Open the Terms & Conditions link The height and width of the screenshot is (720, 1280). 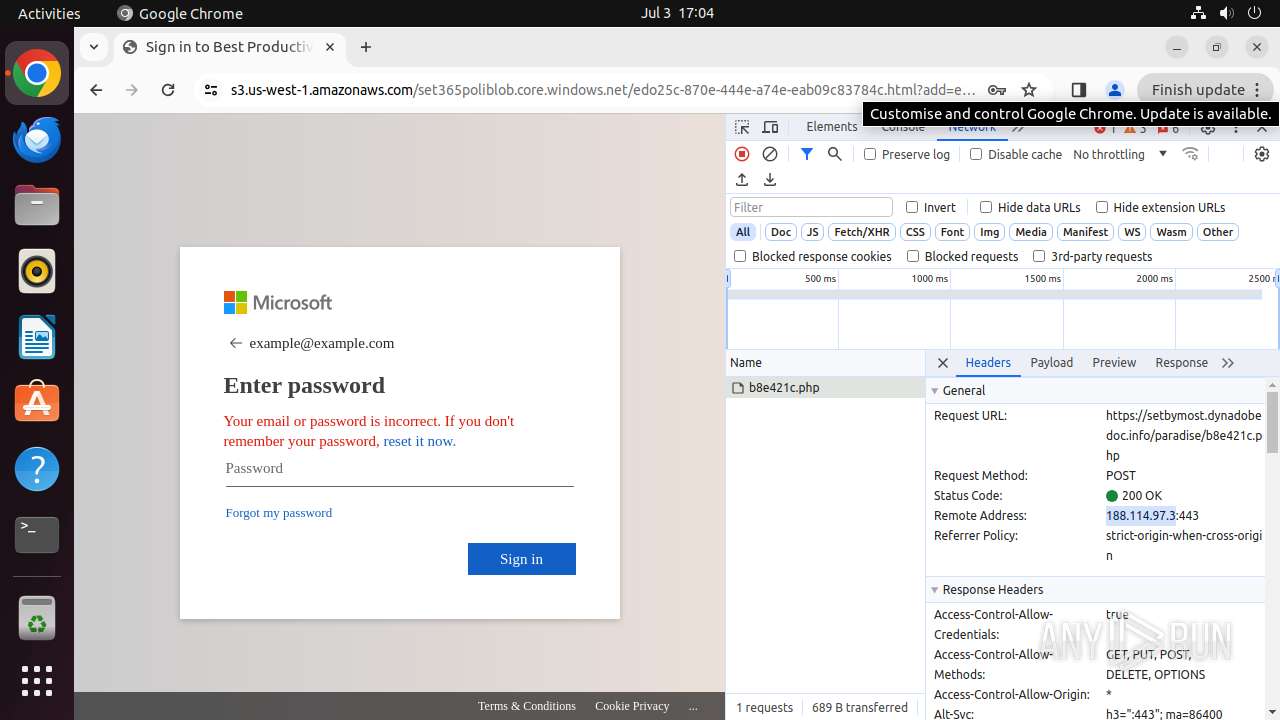(527, 706)
